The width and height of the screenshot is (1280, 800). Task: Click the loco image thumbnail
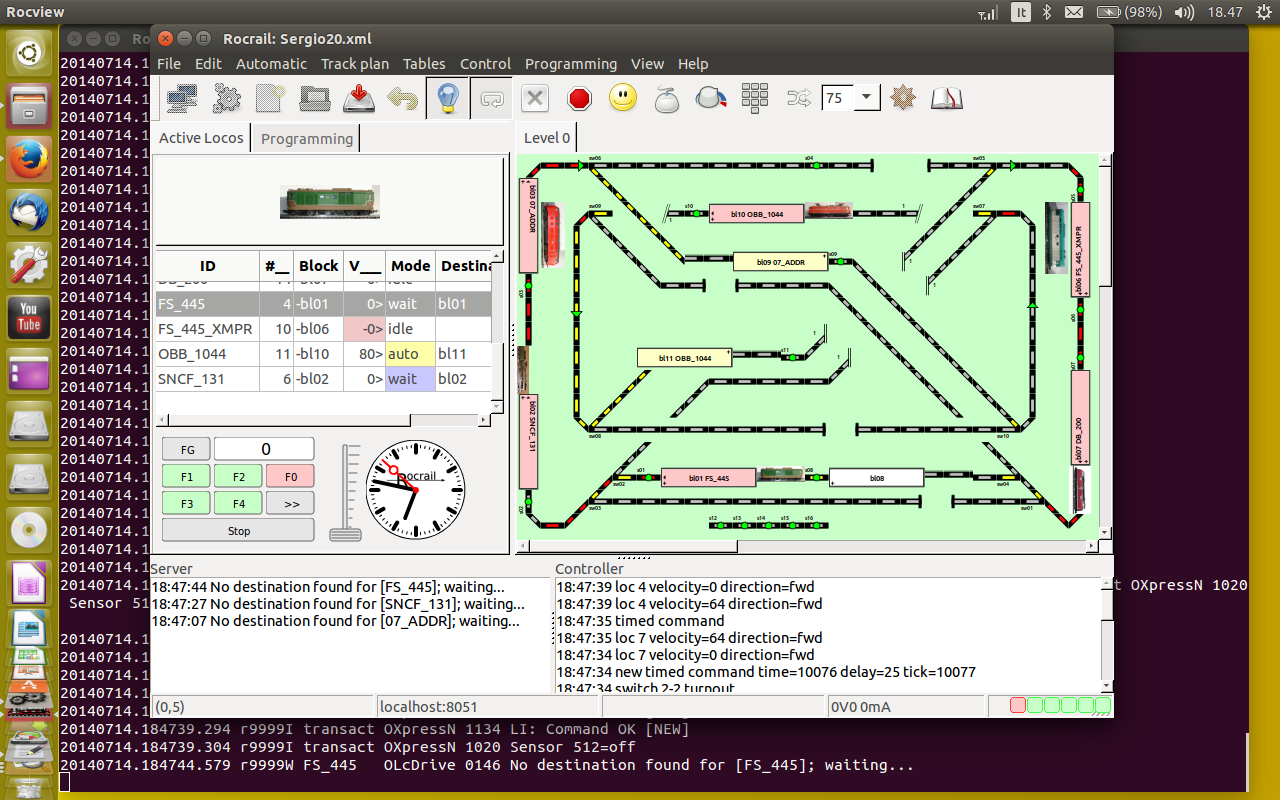(329, 201)
